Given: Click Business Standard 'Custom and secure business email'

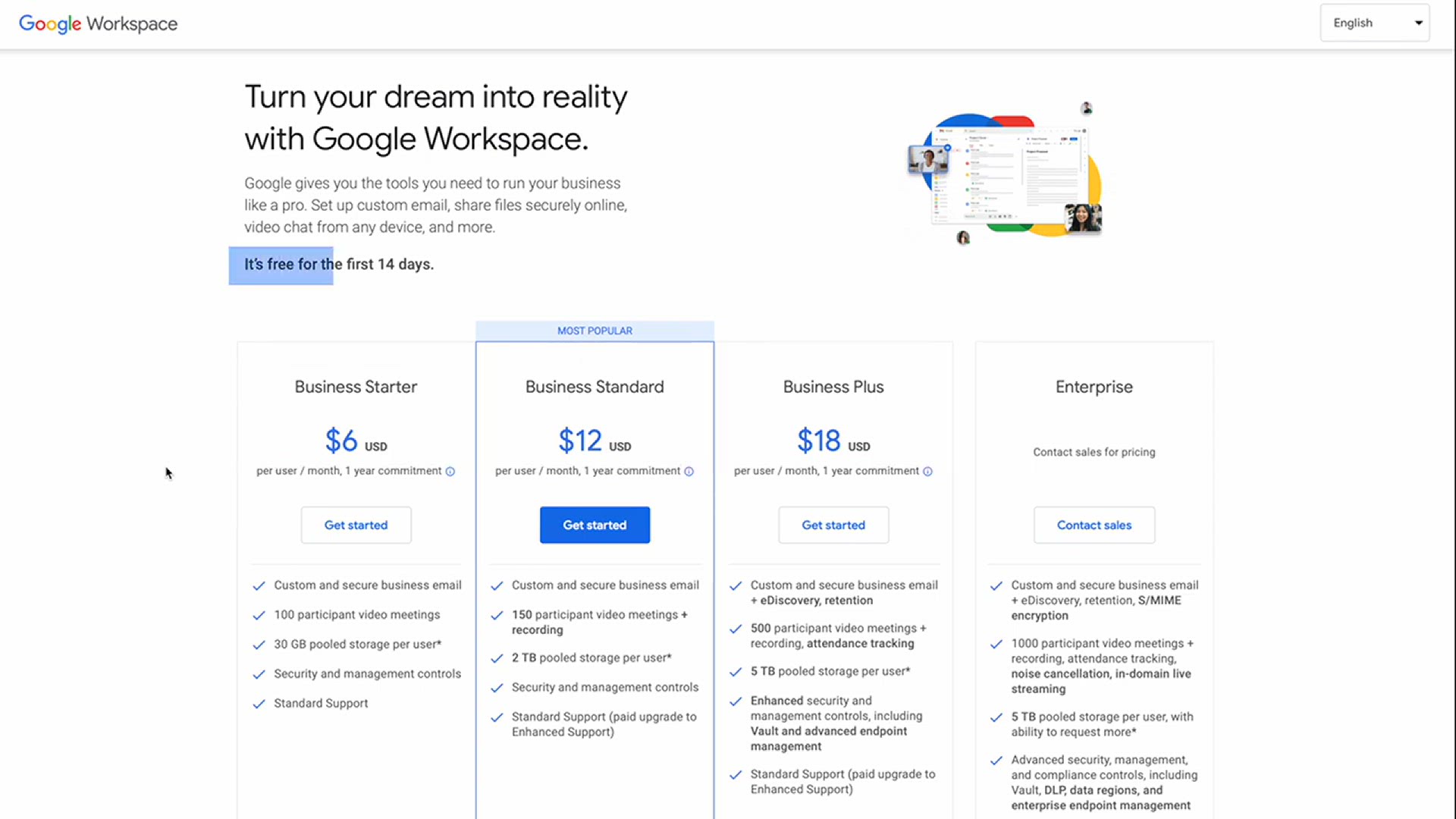Looking at the screenshot, I should coord(605,585).
